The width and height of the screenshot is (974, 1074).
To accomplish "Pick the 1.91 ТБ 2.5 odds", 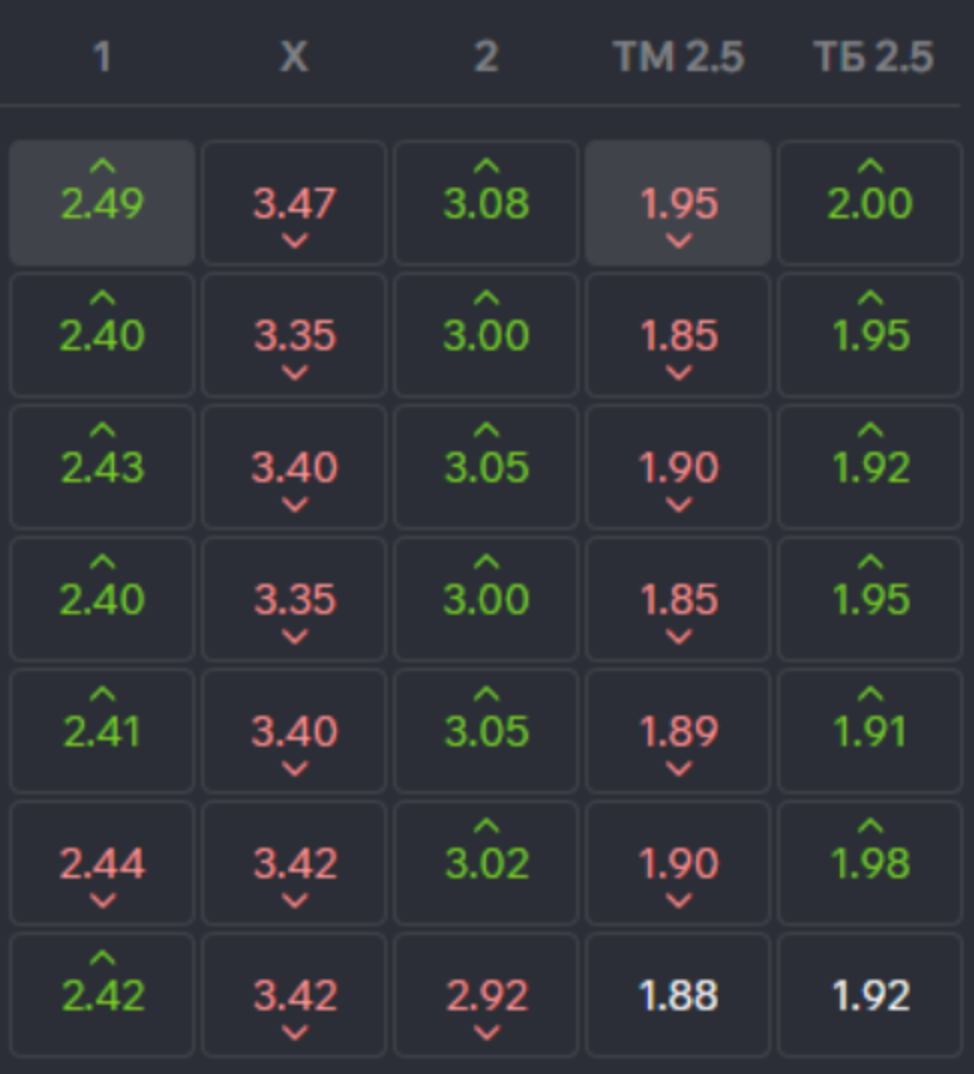I will (870, 731).
